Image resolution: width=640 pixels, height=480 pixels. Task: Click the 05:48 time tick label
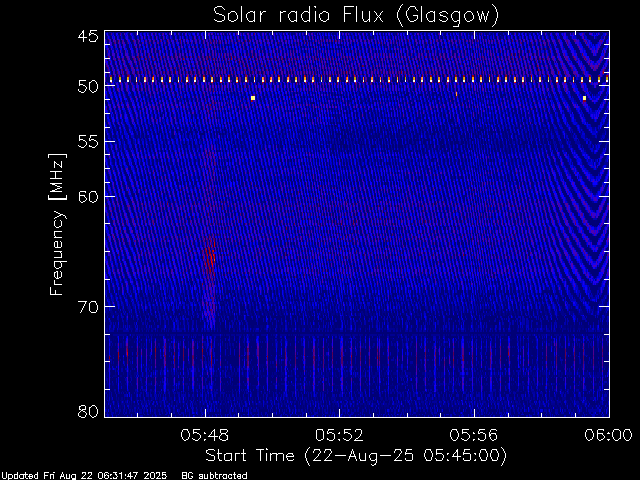(x=204, y=435)
